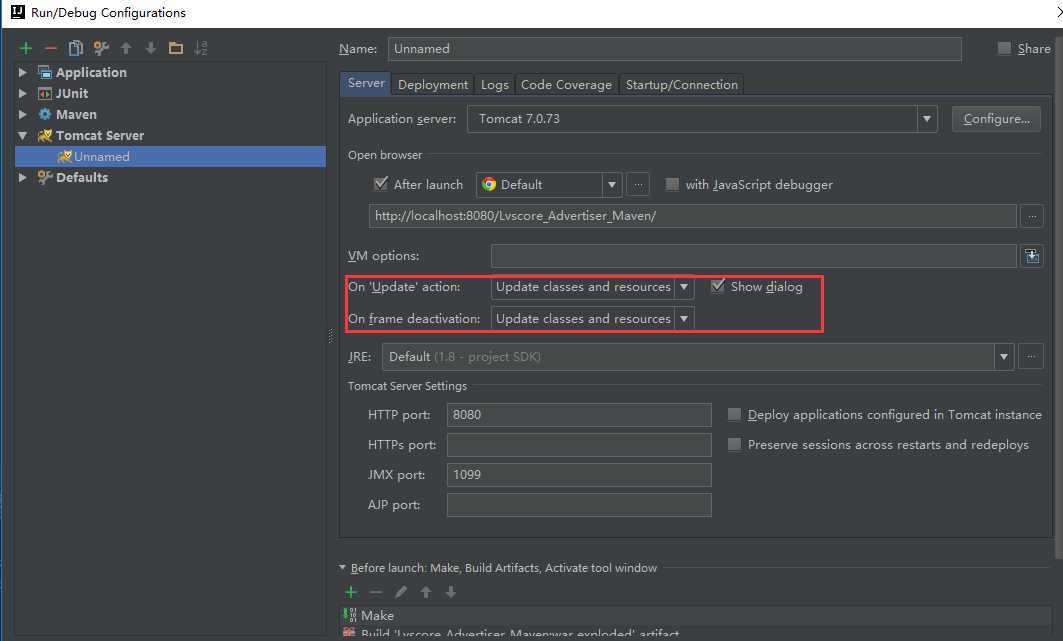Toggle the Show dialog checkbox

pyautogui.click(x=717, y=286)
